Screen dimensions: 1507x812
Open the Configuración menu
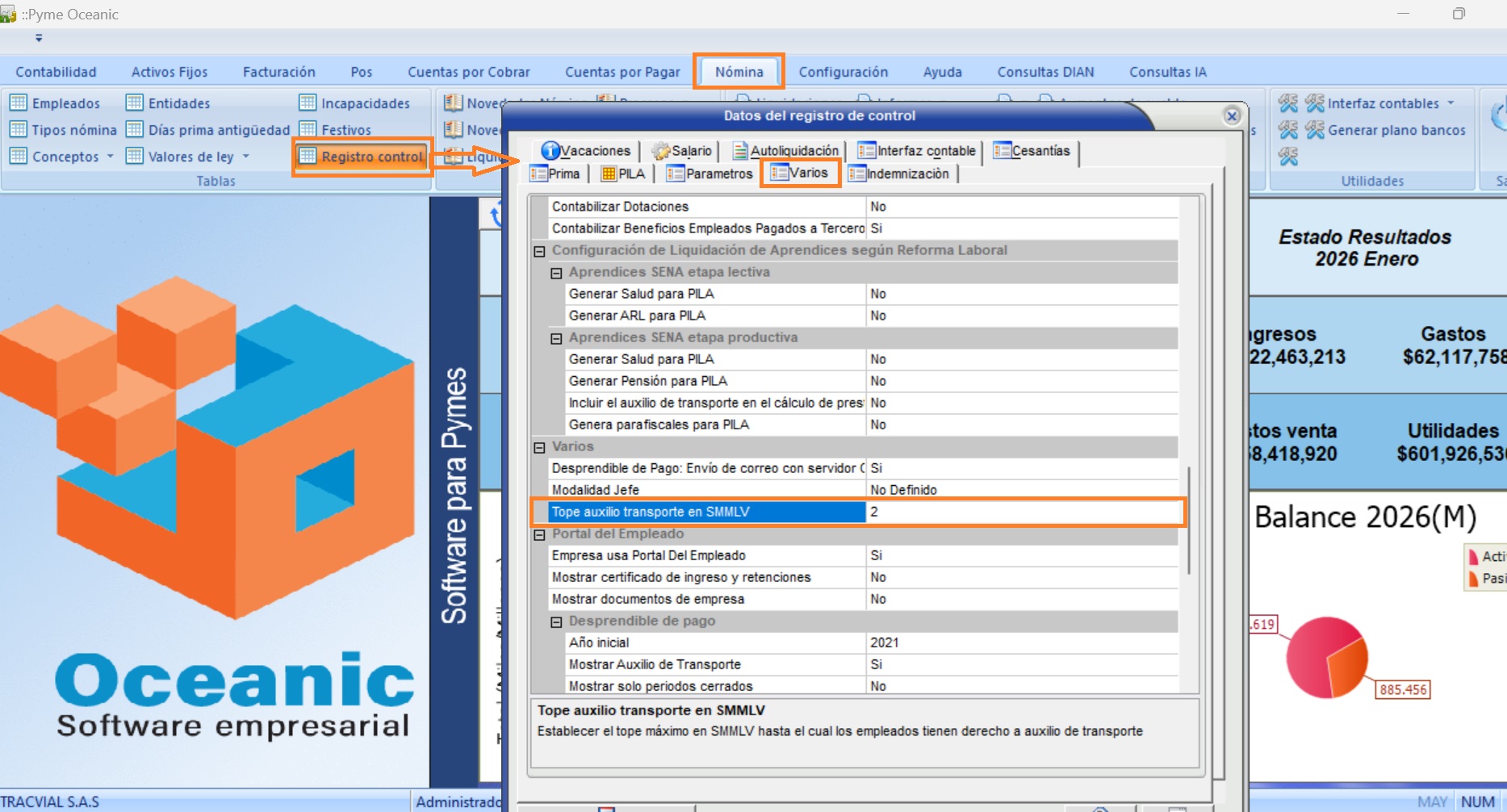843,72
